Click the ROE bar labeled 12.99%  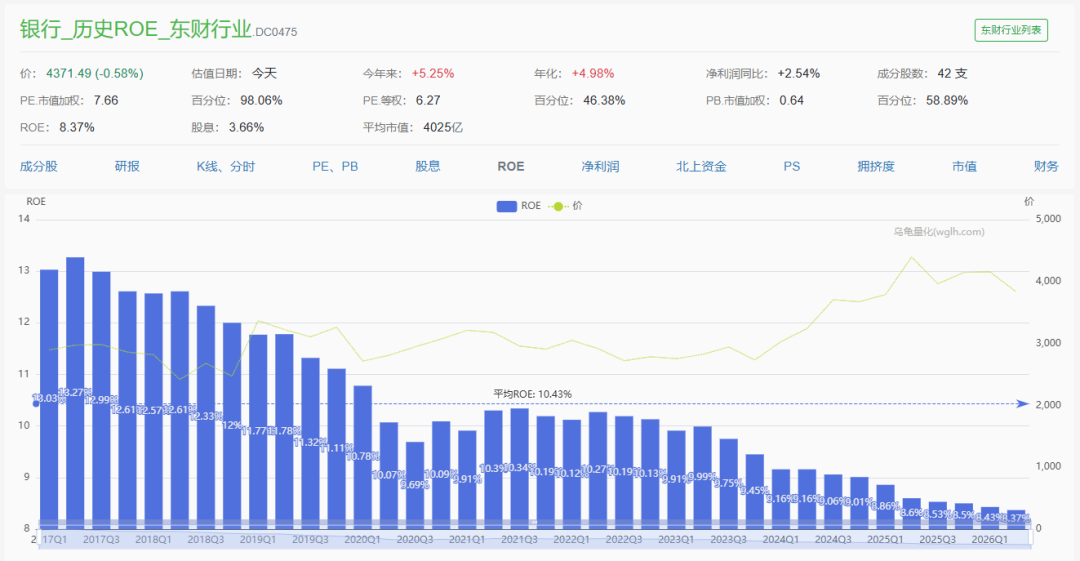(101, 400)
